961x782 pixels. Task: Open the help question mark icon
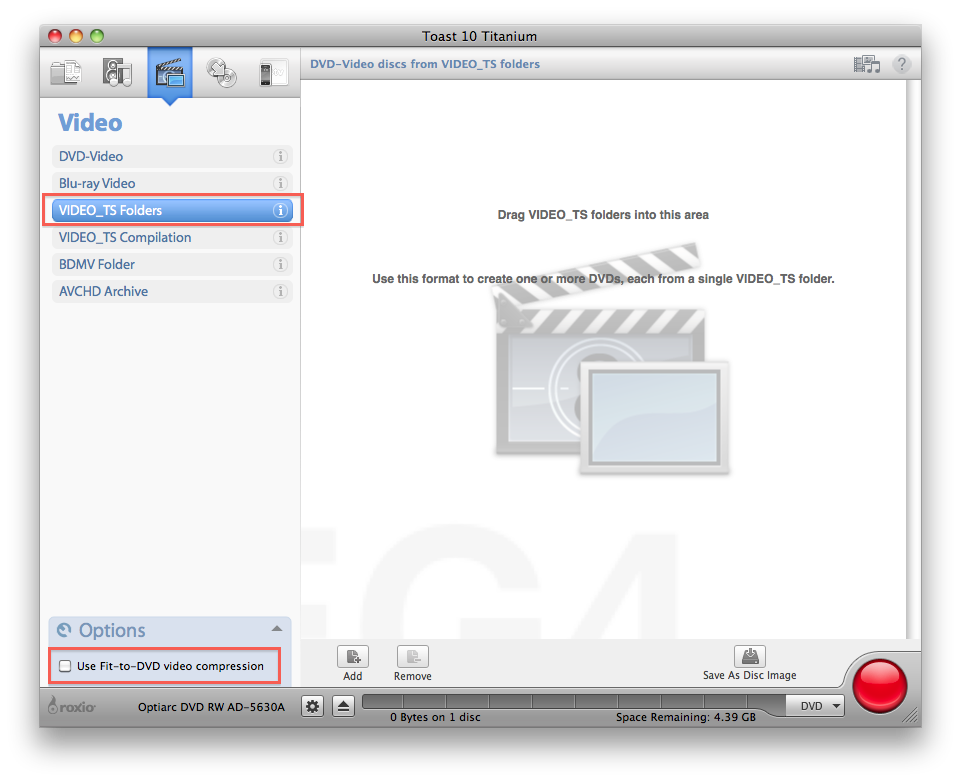click(x=902, y=64)
